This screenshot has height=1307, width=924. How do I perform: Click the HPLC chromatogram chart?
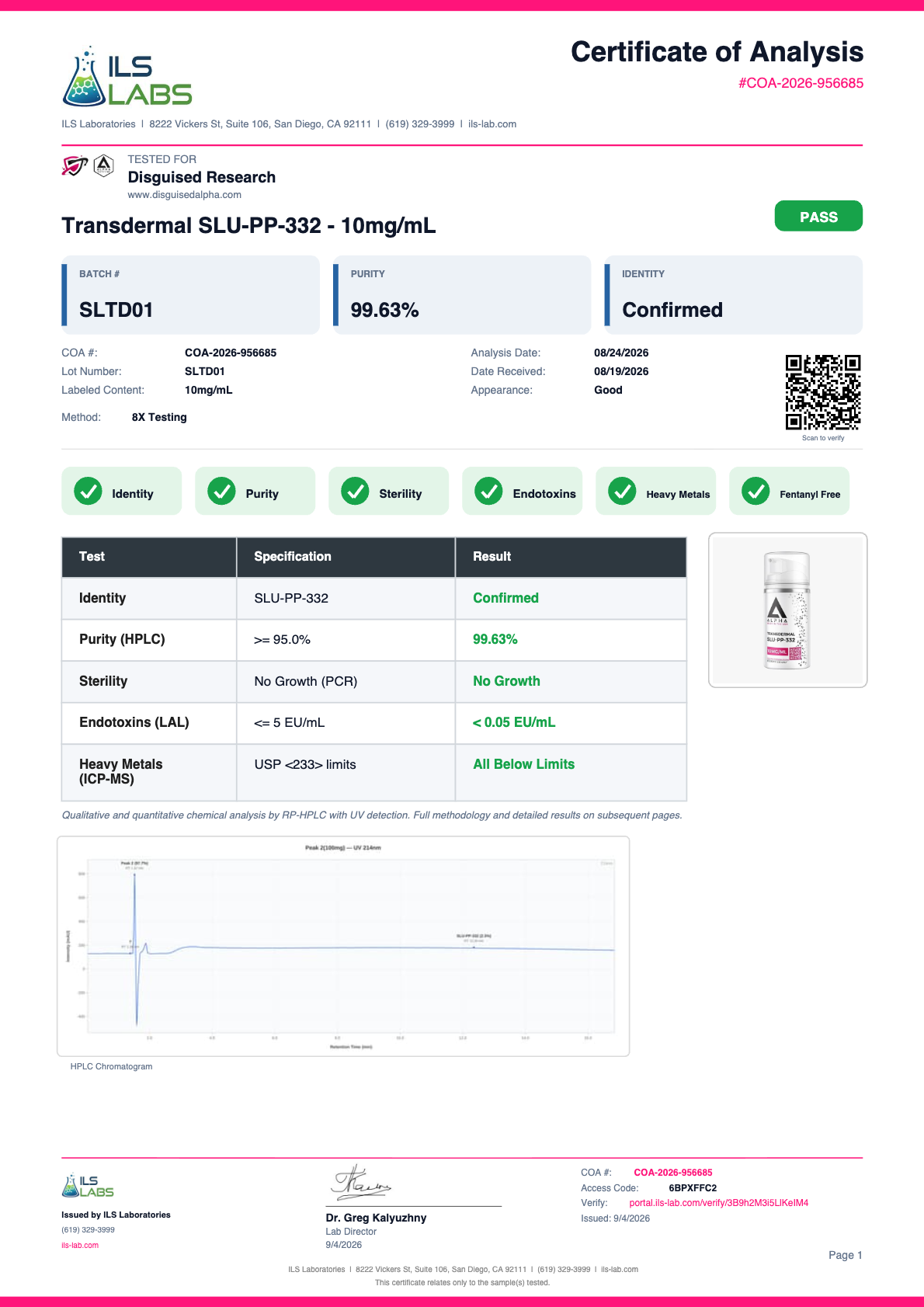343,946
